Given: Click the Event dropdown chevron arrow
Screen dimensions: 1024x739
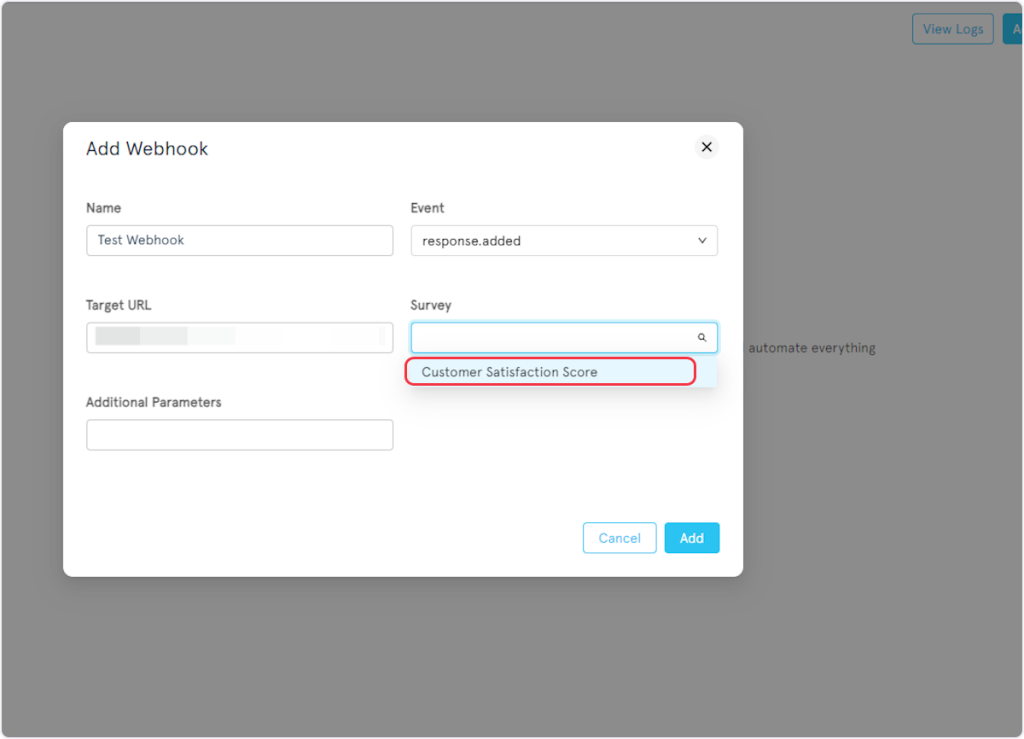Looking at the screenshot, I should point(702,241).
